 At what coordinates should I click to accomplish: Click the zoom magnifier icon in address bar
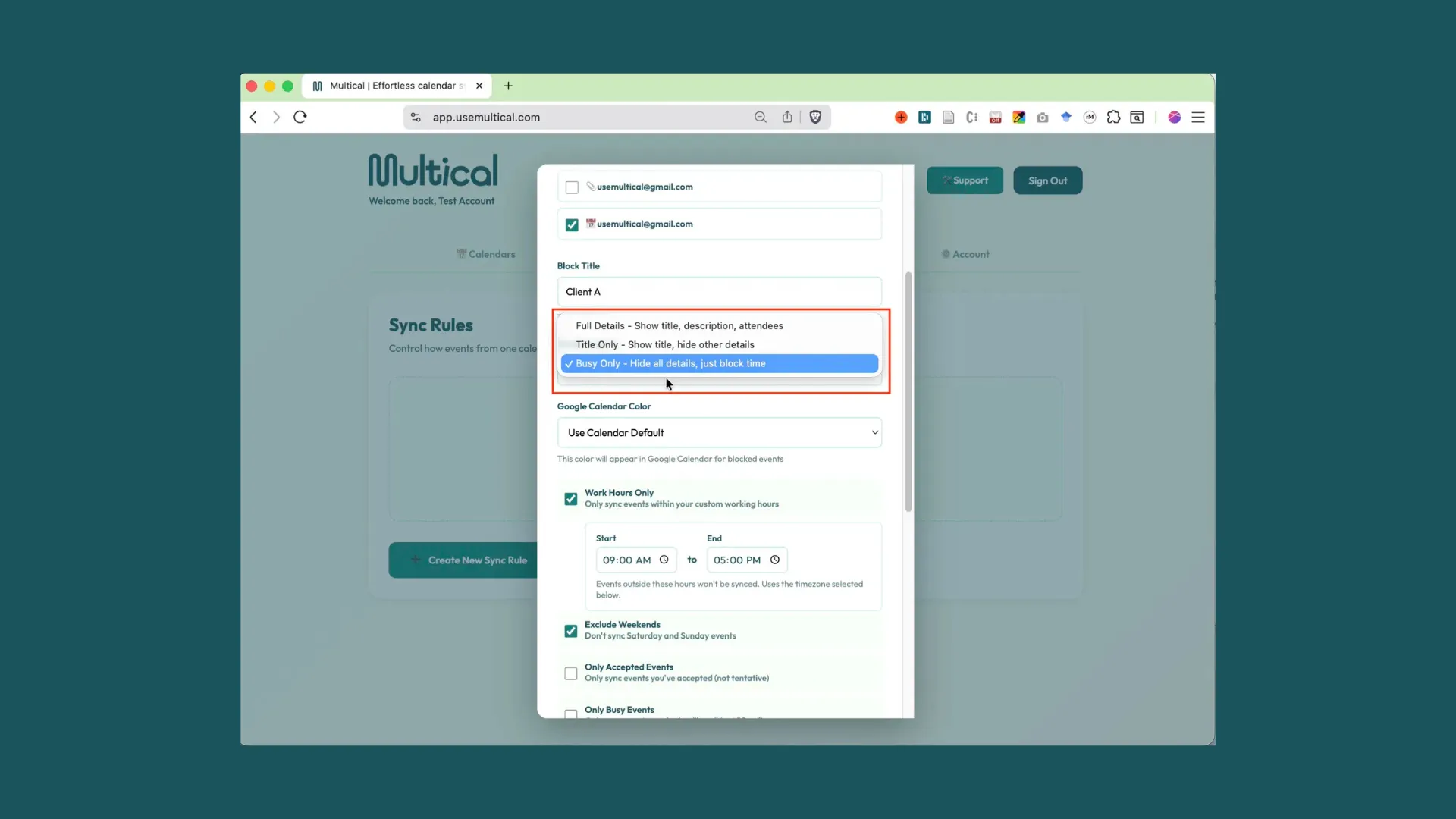click(760, 117)
